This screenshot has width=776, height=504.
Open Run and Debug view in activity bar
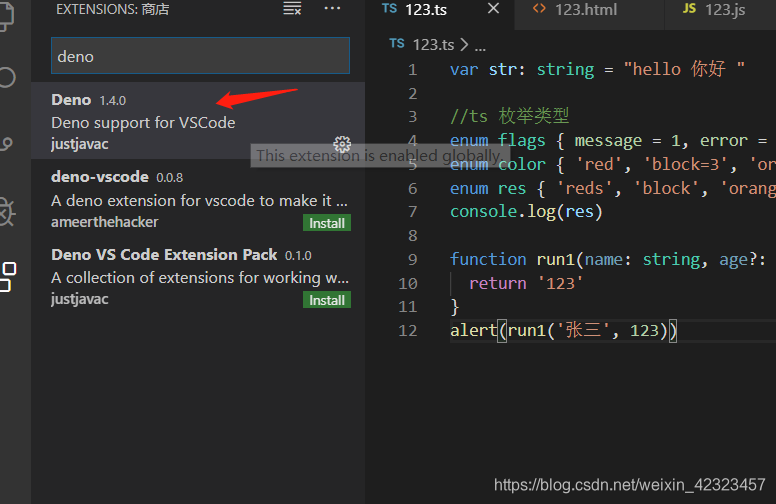click(7, 213)
